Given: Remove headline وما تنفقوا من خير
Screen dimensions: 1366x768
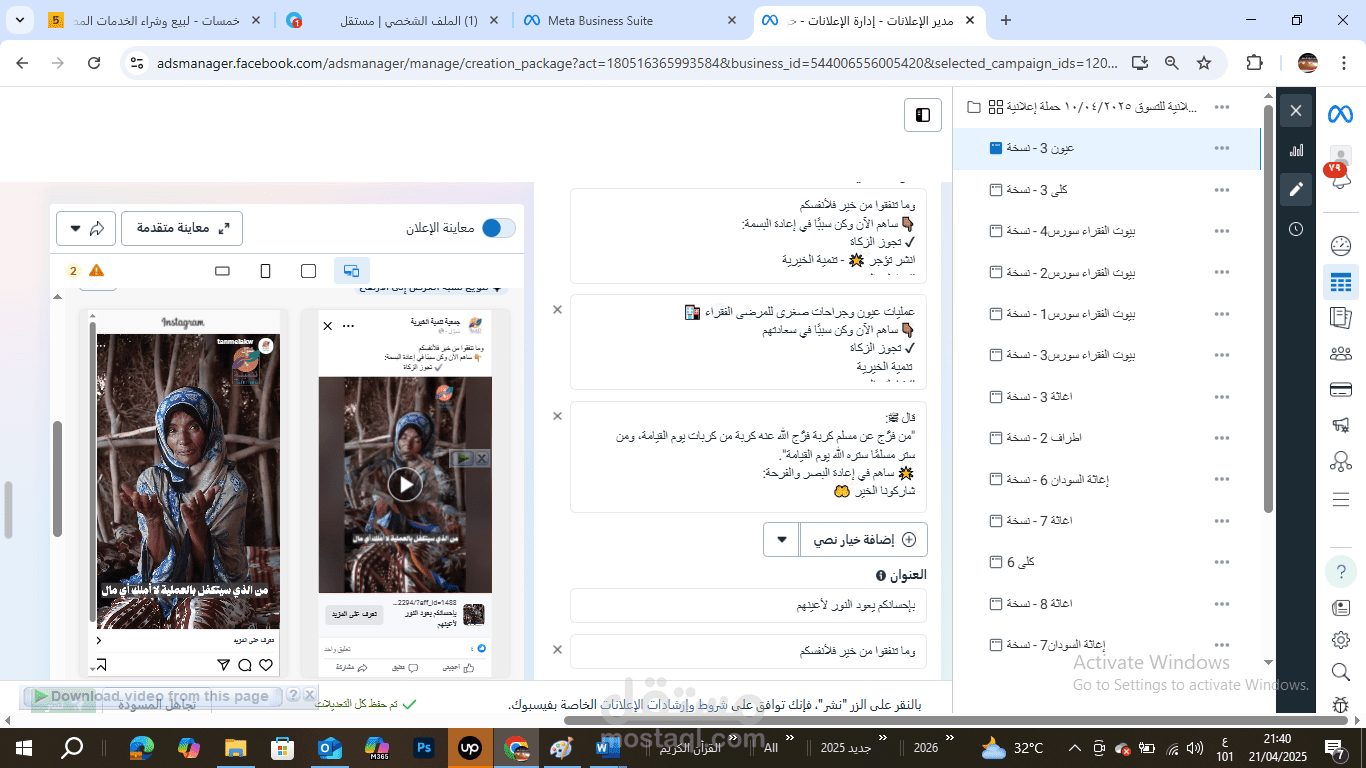Looking at the screenshot, I should [x=558, y=650].
